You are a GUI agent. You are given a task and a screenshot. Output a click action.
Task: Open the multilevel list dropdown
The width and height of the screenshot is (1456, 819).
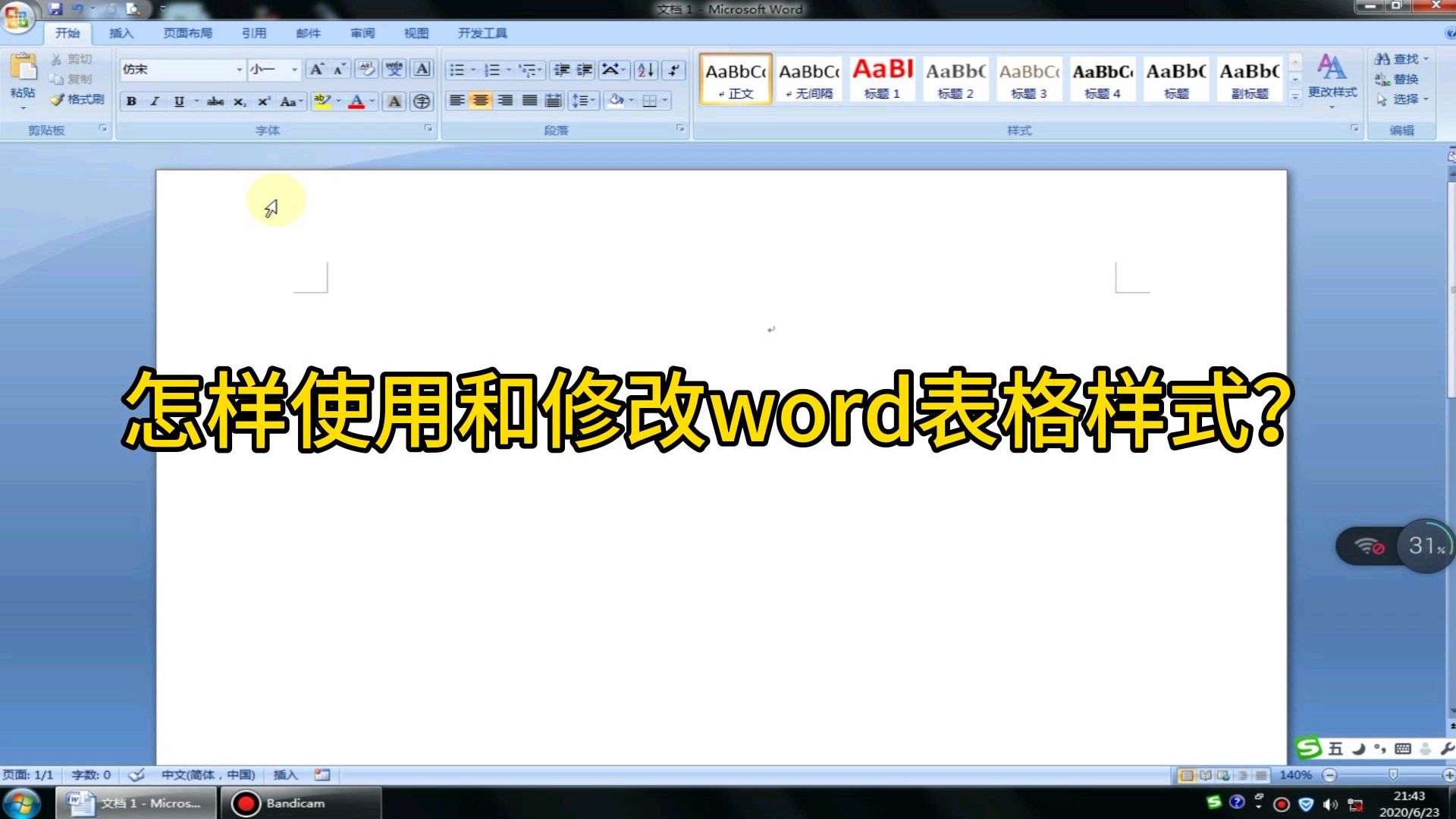(x=531, y=70)
